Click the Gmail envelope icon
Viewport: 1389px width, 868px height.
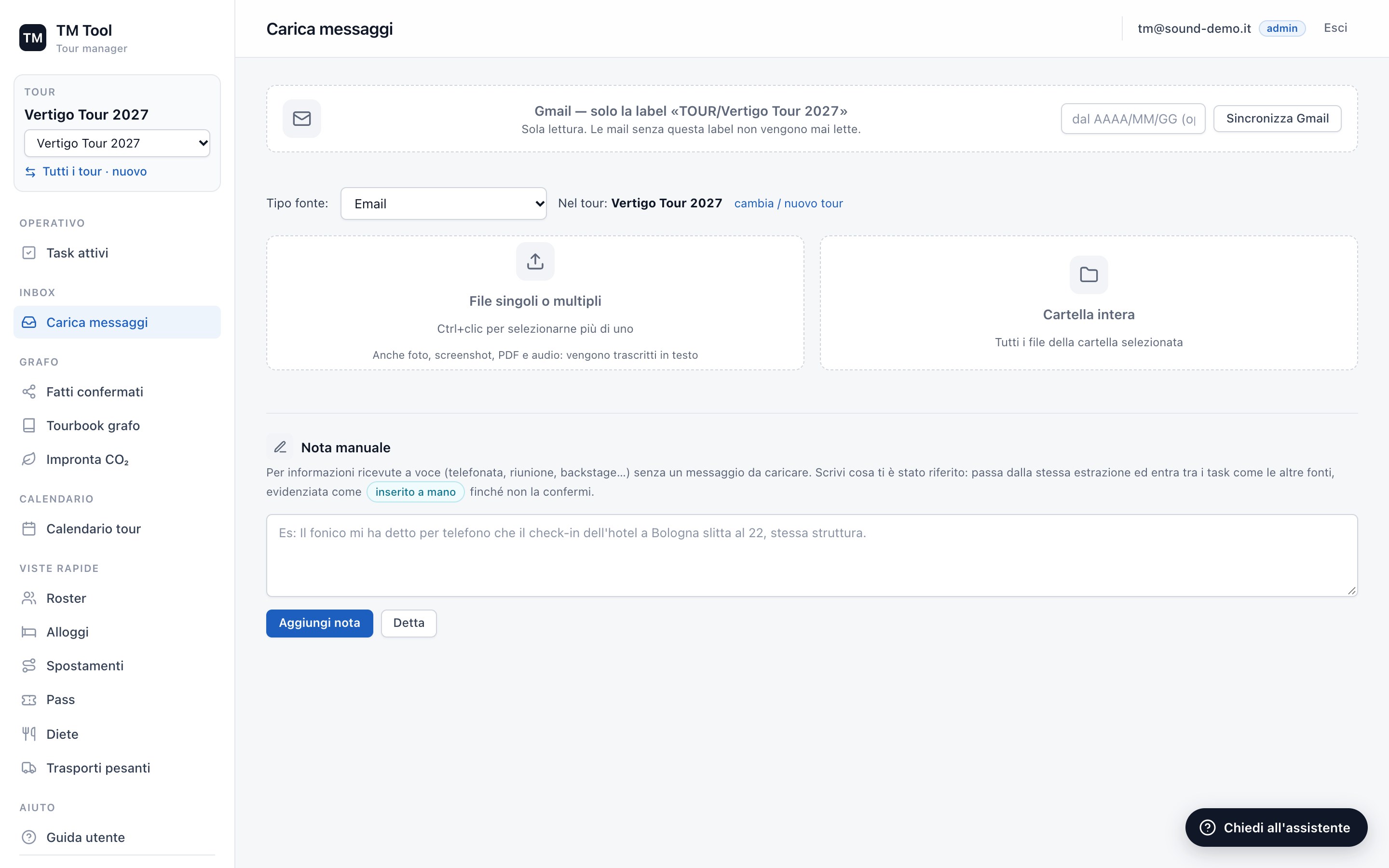click(302, 119)
